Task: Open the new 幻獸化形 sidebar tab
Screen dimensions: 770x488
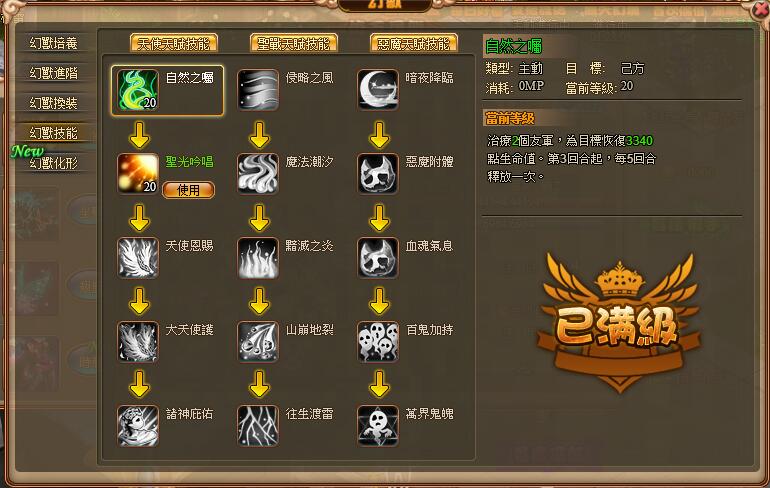Action: point(54,163)
